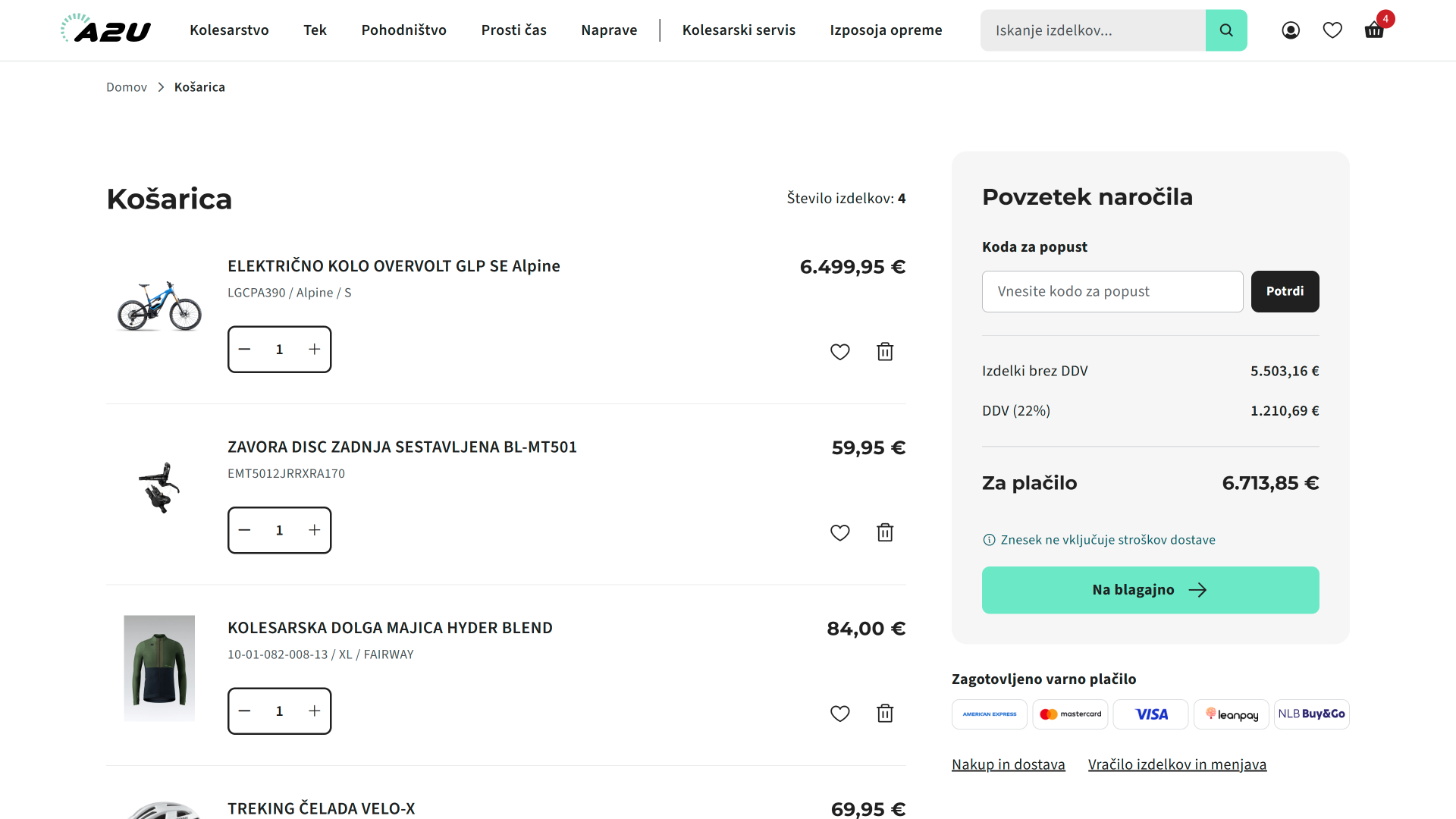Click the search magnifier button
This screenshot has height=819, width=1456.
tap(1226, 30)
